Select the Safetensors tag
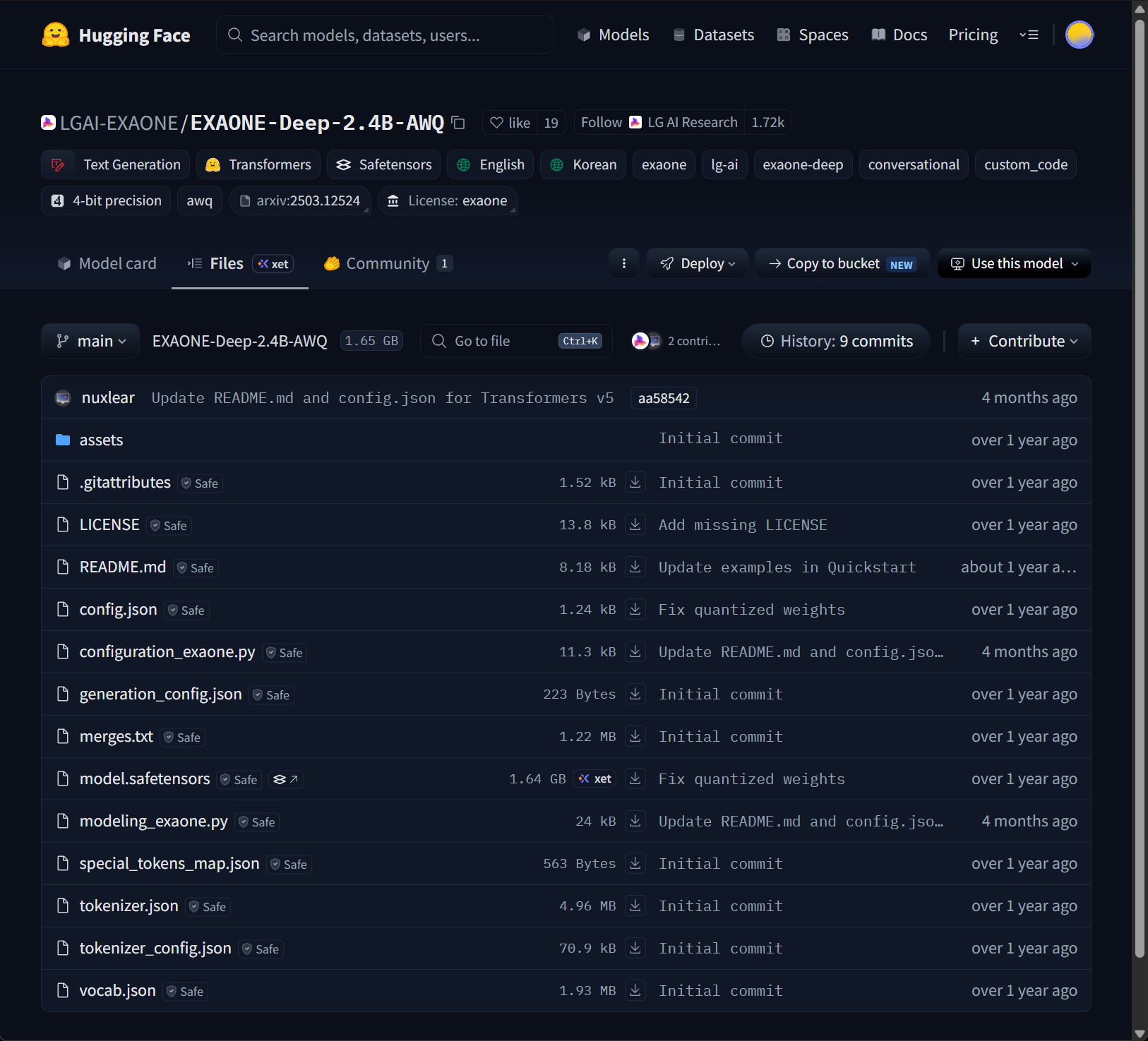The image size is (1148, 1041). coord(384,164)
